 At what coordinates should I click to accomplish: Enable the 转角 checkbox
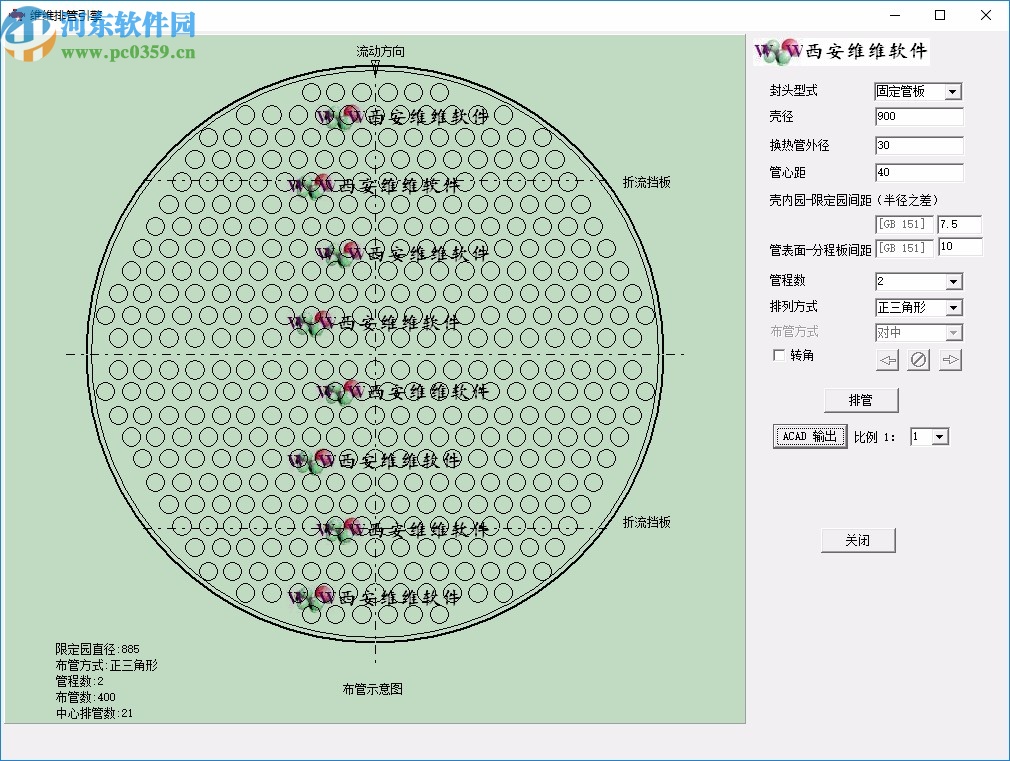click(x=778, y=355)
